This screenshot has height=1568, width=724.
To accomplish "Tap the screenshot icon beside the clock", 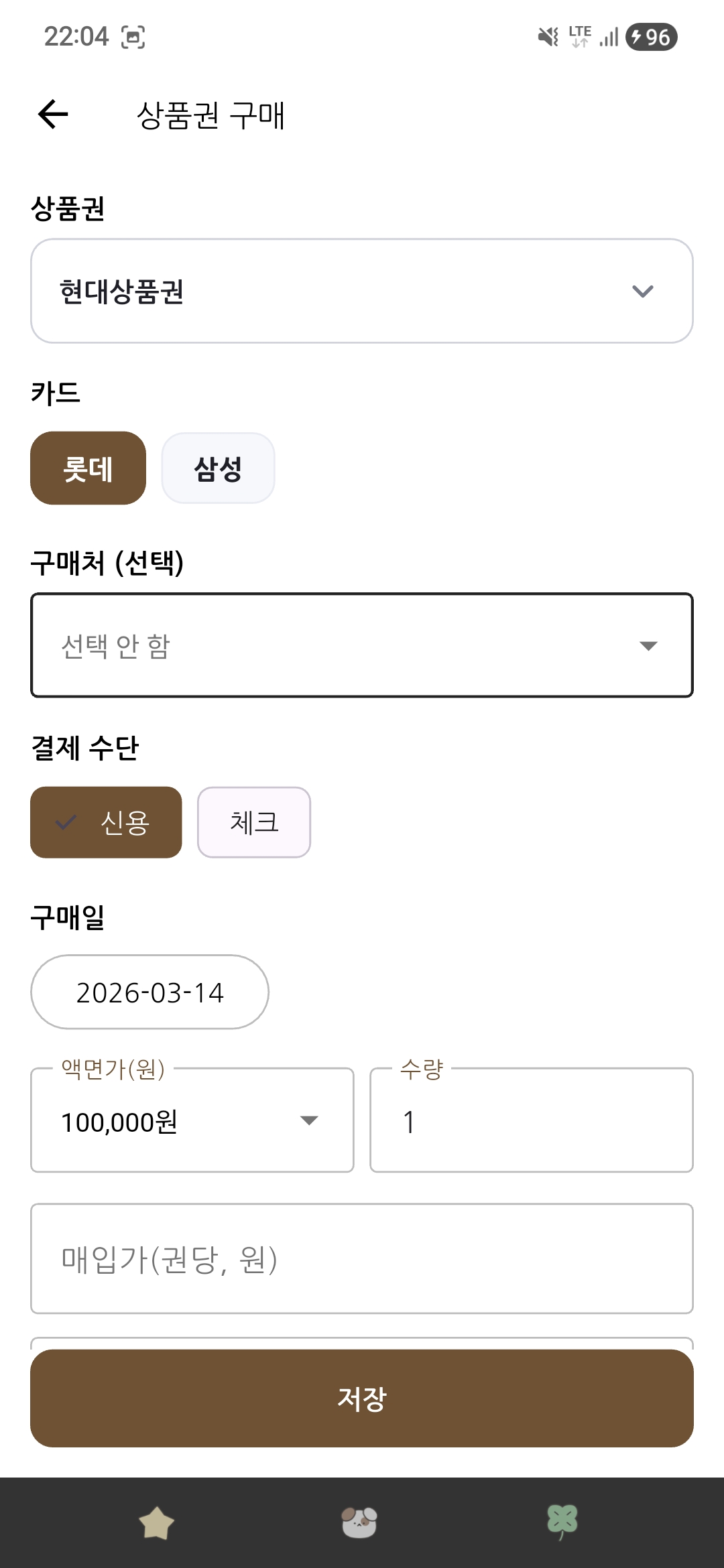I will [133, 37].
